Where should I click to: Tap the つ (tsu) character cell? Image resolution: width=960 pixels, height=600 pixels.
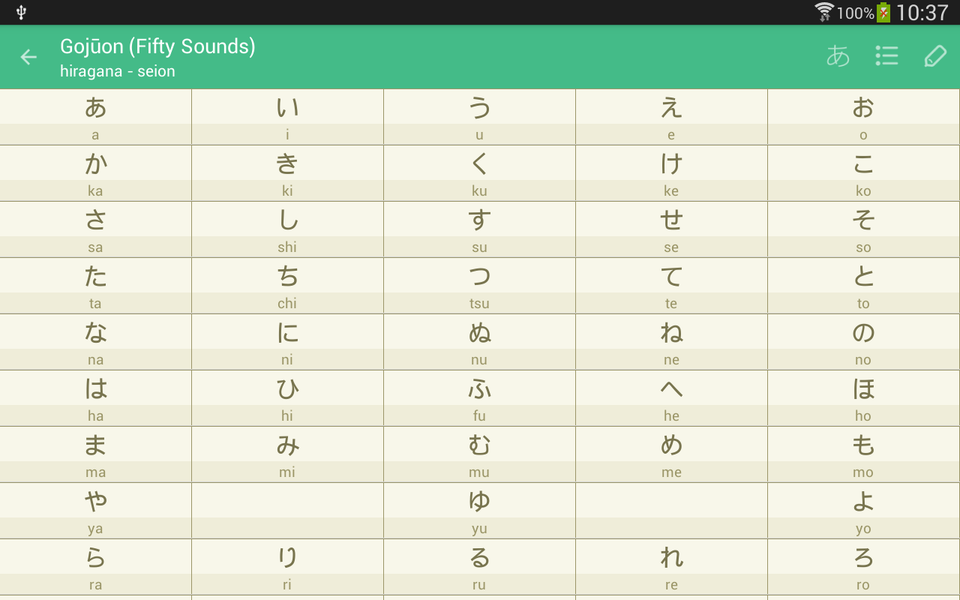click(479, 277)
